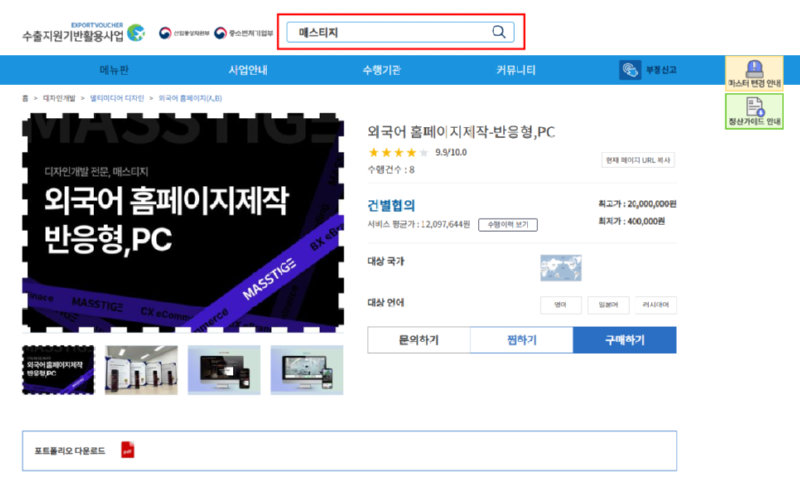
Task: Click the main MASSTIGE product image
Action: (x=183, y=222)
